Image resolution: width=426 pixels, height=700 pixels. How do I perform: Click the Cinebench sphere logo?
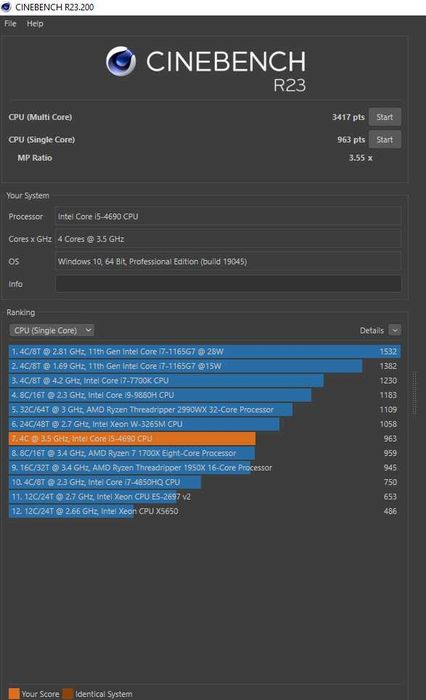click(x=121, y=61)
